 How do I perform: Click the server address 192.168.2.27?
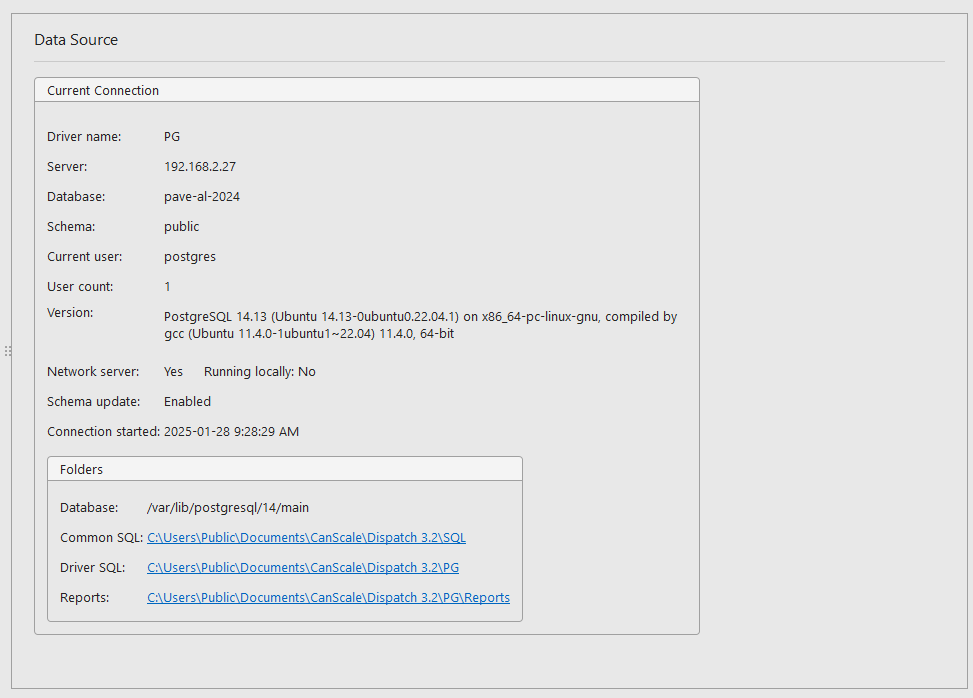pos(202,166)
